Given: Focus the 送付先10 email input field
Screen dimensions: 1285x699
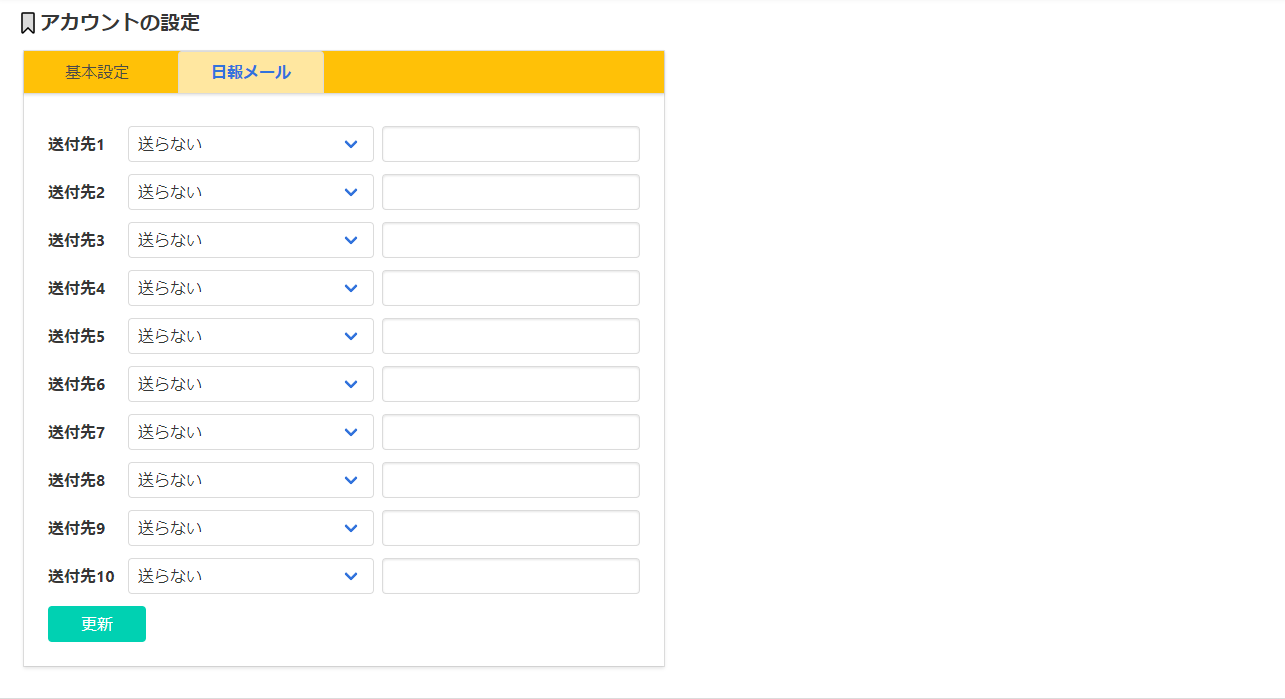Looking at the screenshot, I should point(511,576).
